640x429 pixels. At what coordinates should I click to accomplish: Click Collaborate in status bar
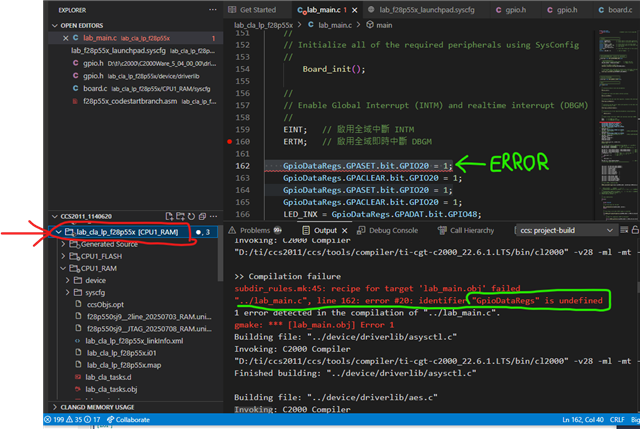coord(129,420)
